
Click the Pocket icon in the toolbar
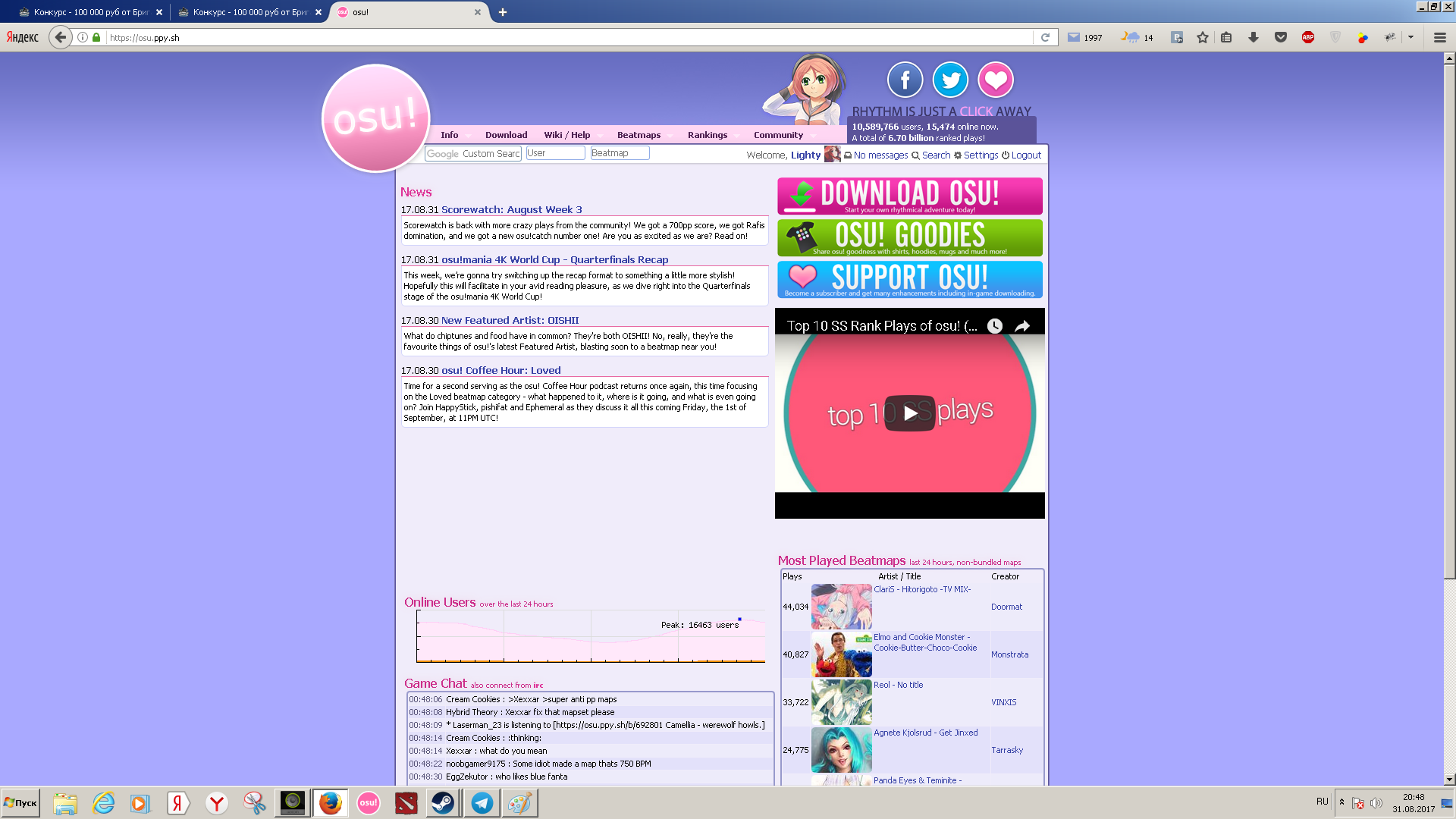point(1281,37)
